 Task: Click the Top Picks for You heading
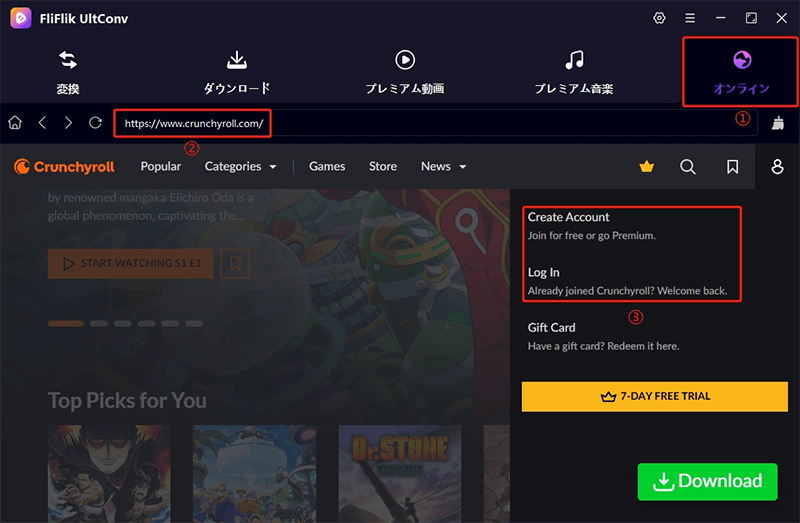[128, 401]
